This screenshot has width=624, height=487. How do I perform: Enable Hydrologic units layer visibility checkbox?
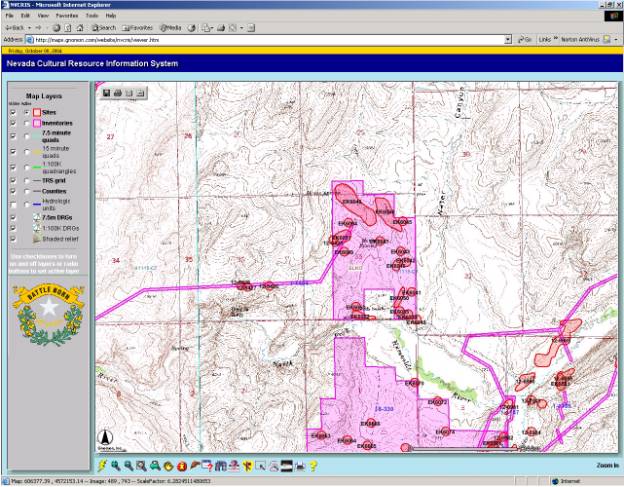pyautogui.click(x=13, y=203)
